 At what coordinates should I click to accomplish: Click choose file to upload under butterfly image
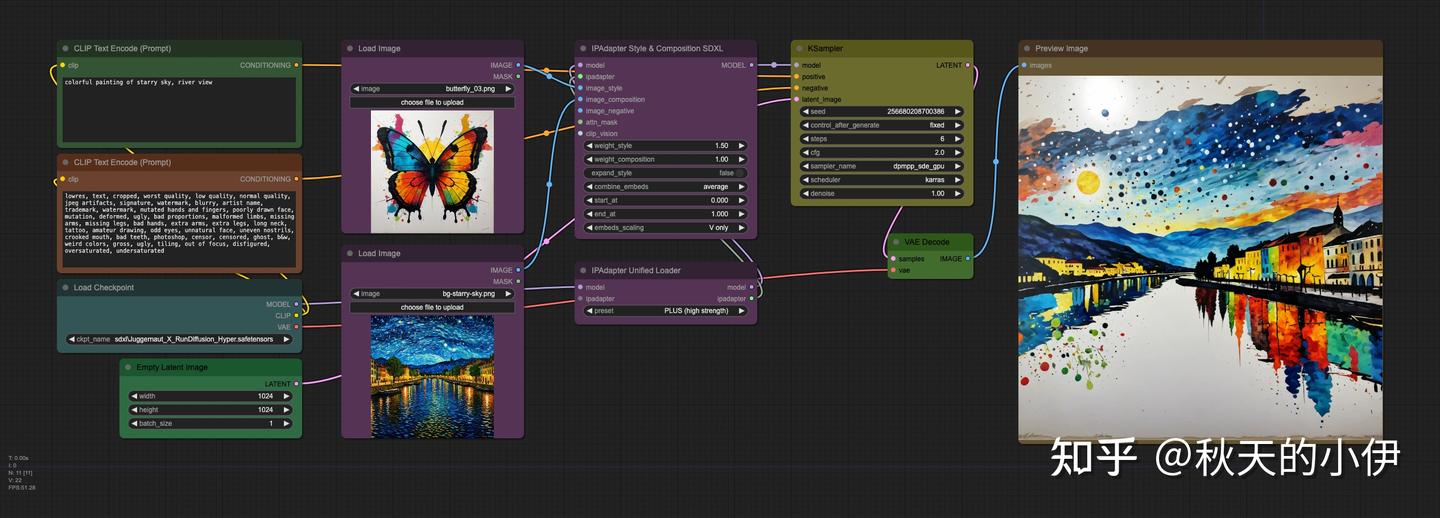[x=432, y=102]
